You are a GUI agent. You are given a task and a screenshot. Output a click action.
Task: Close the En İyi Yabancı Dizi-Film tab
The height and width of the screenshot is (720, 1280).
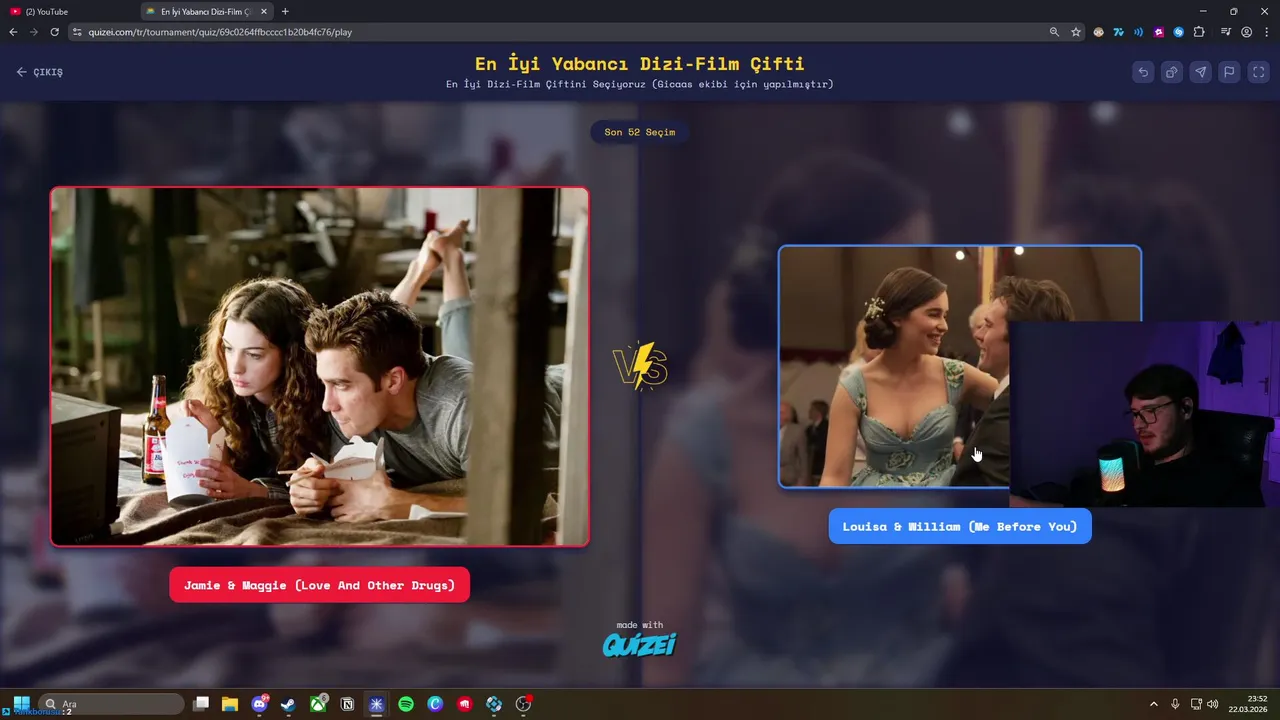point(264,11)
